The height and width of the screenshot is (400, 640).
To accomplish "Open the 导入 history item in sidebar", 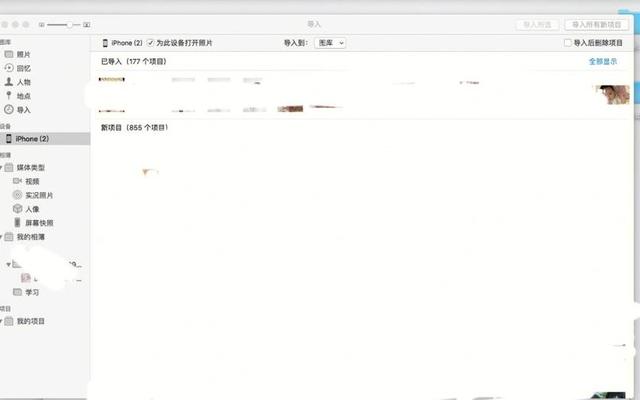I will pos(23,110).
